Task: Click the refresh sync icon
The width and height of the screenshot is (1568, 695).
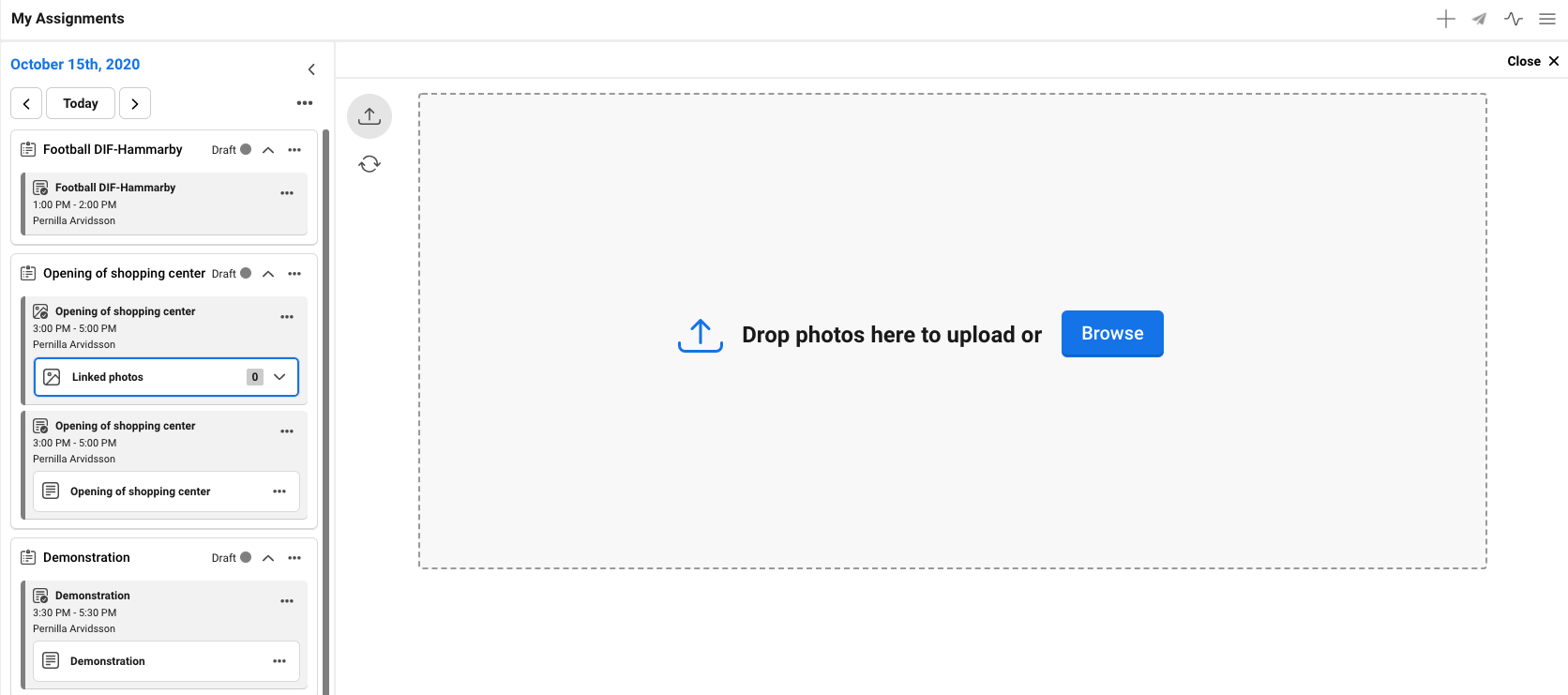Action: pos(369,164)
